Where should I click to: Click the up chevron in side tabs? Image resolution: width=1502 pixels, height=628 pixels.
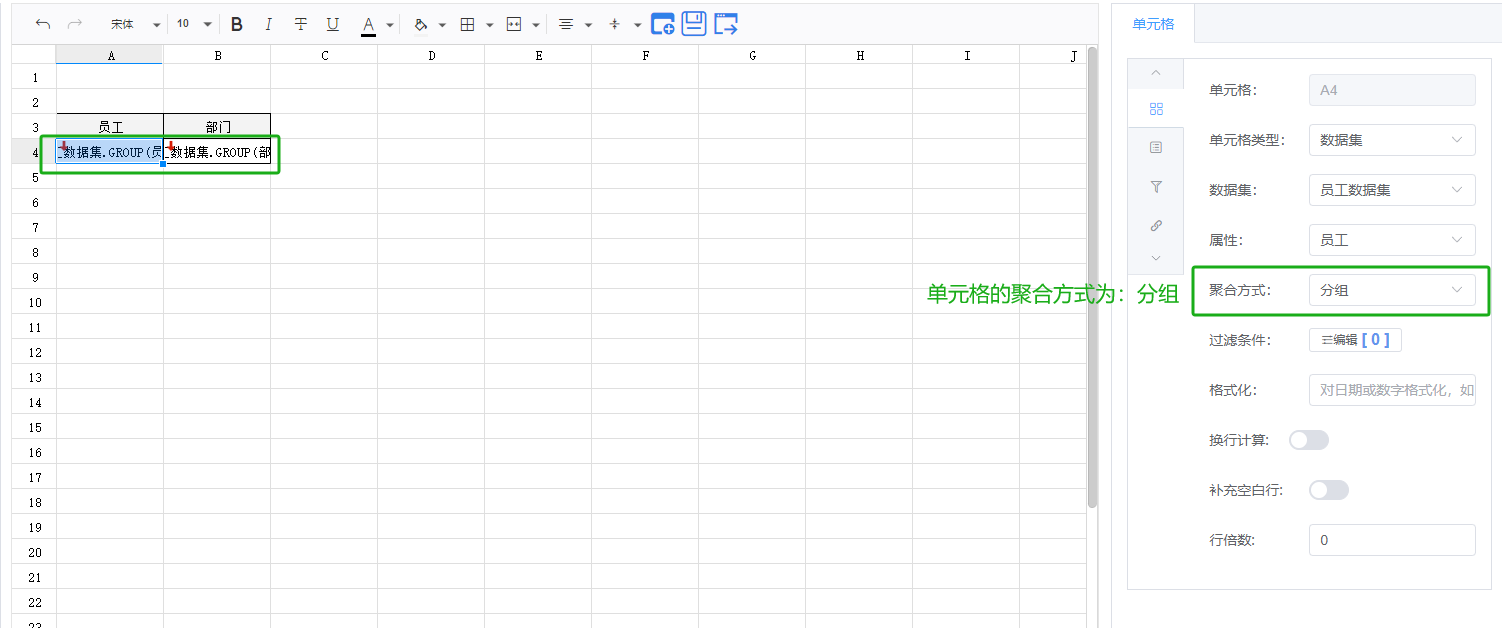click(x=1156, y=72)
